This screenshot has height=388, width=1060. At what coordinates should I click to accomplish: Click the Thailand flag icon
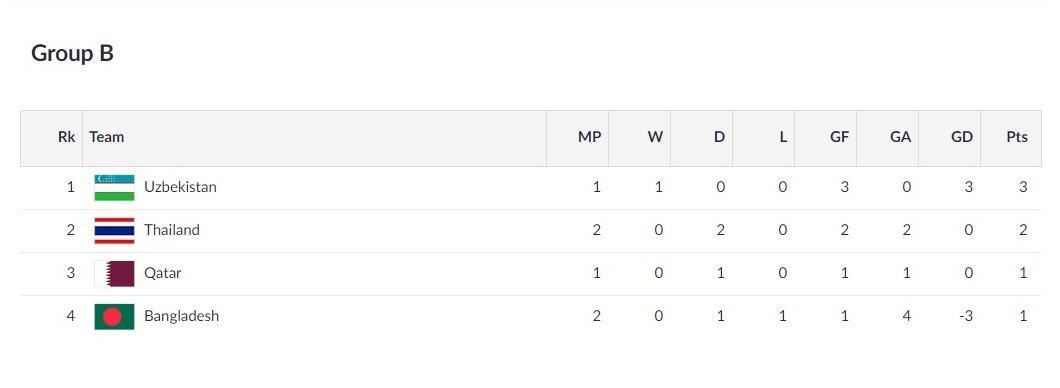coord(114,231)
